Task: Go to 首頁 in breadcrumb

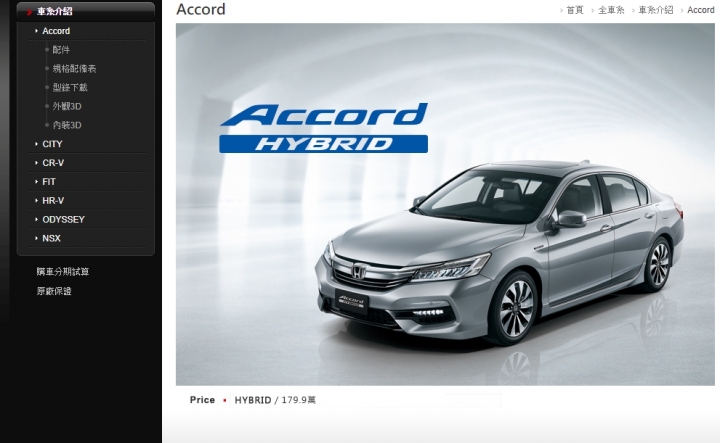Action: [x=575, y=10]
